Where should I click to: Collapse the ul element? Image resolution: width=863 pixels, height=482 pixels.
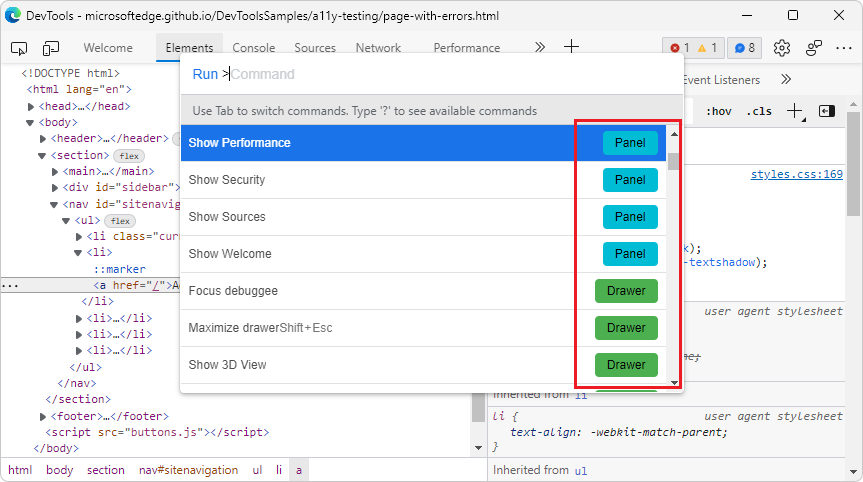coord(66,221)
